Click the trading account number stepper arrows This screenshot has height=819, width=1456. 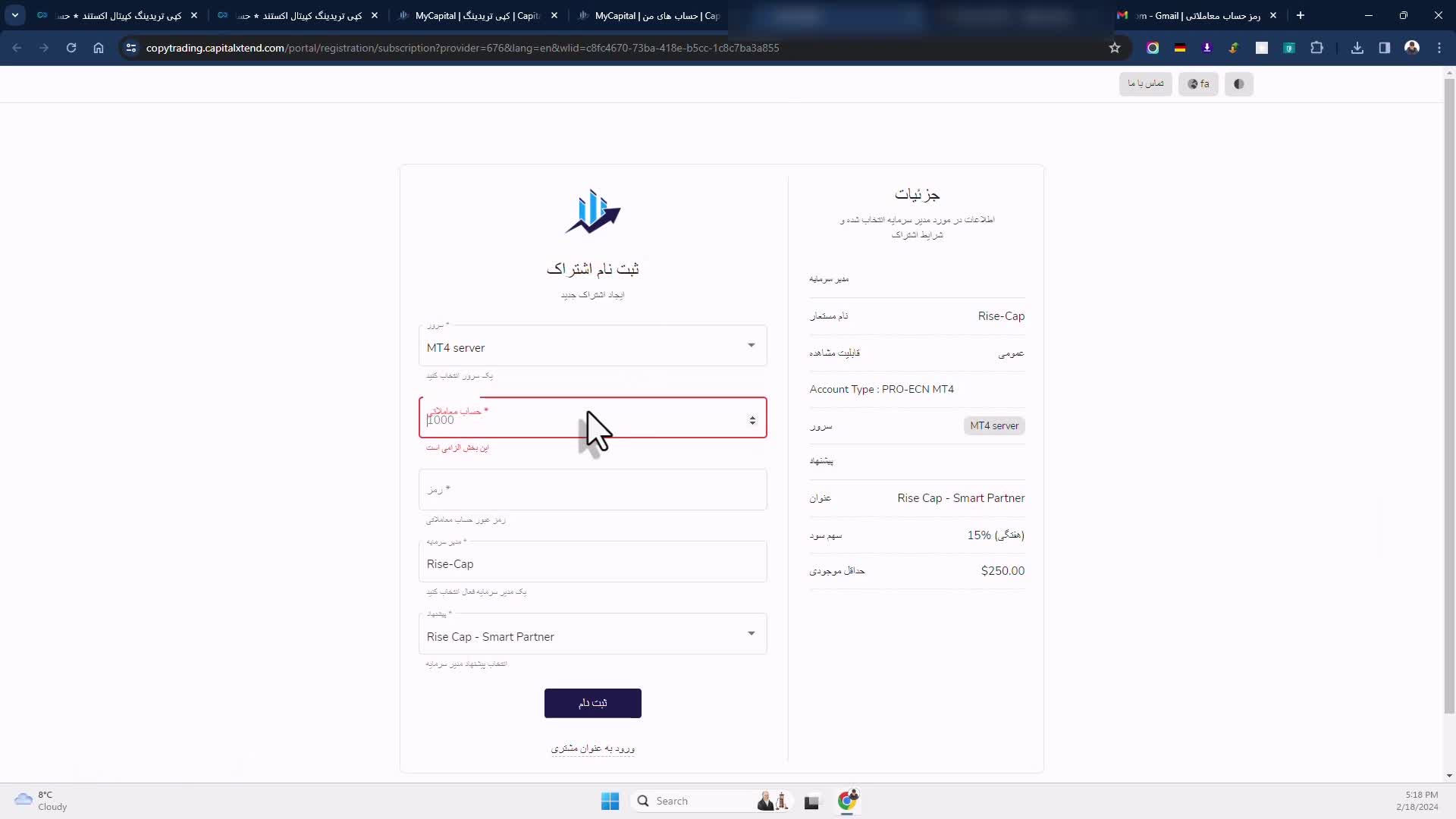[x=752, y=420]
